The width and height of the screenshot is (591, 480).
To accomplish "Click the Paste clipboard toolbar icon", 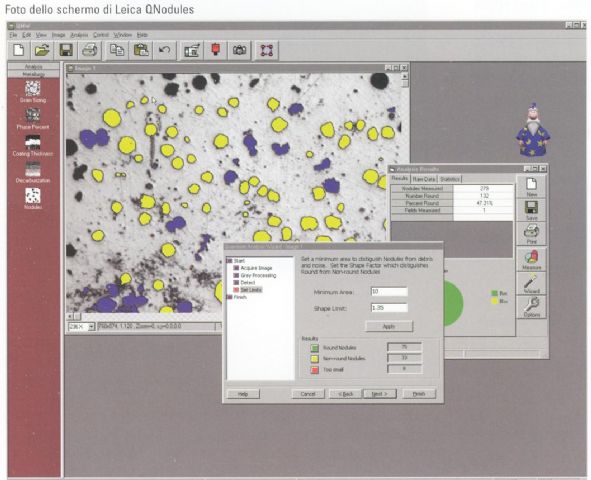I will coord(141,50).
